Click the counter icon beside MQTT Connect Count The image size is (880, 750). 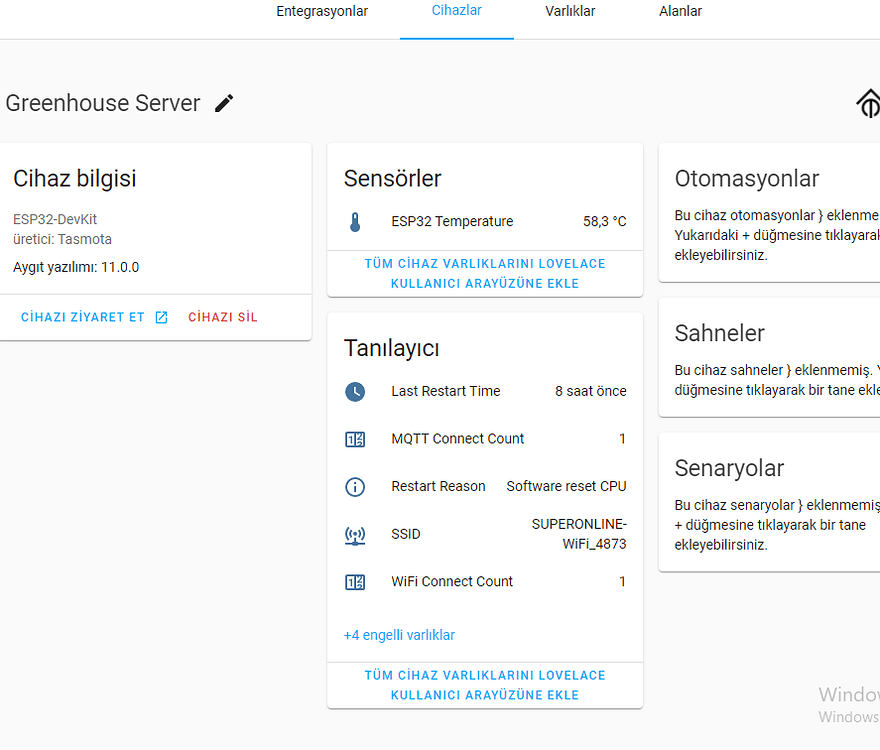coord(355,439)
